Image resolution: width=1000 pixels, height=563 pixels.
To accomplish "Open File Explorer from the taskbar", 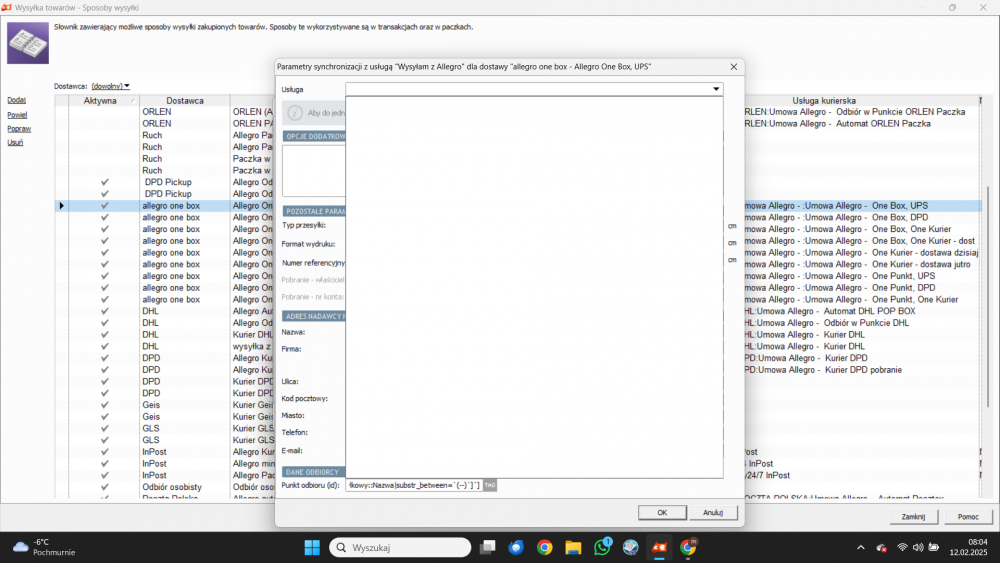I will point(573,547).
